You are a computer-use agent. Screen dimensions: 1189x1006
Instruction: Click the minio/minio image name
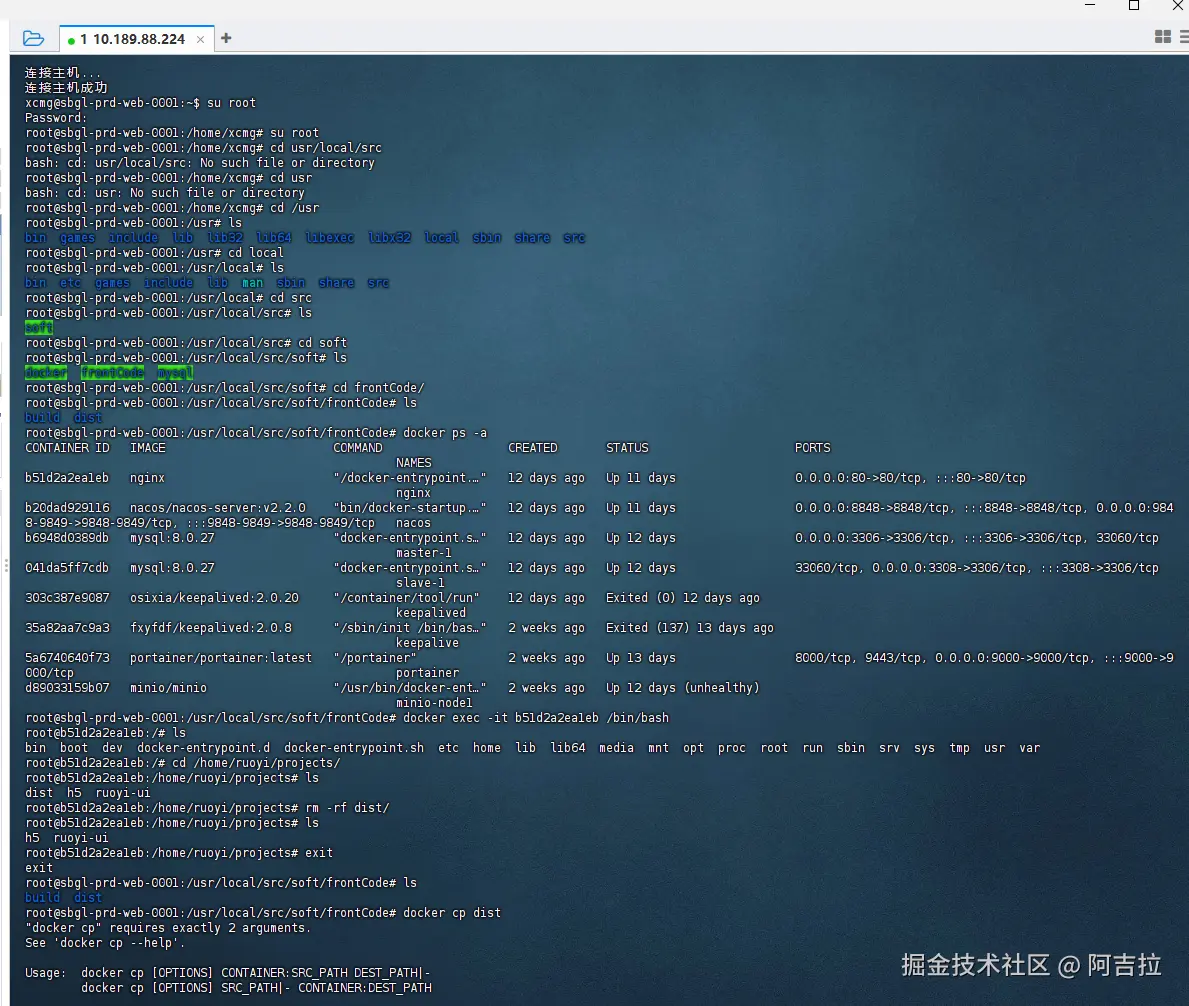(x=168, y=688)
